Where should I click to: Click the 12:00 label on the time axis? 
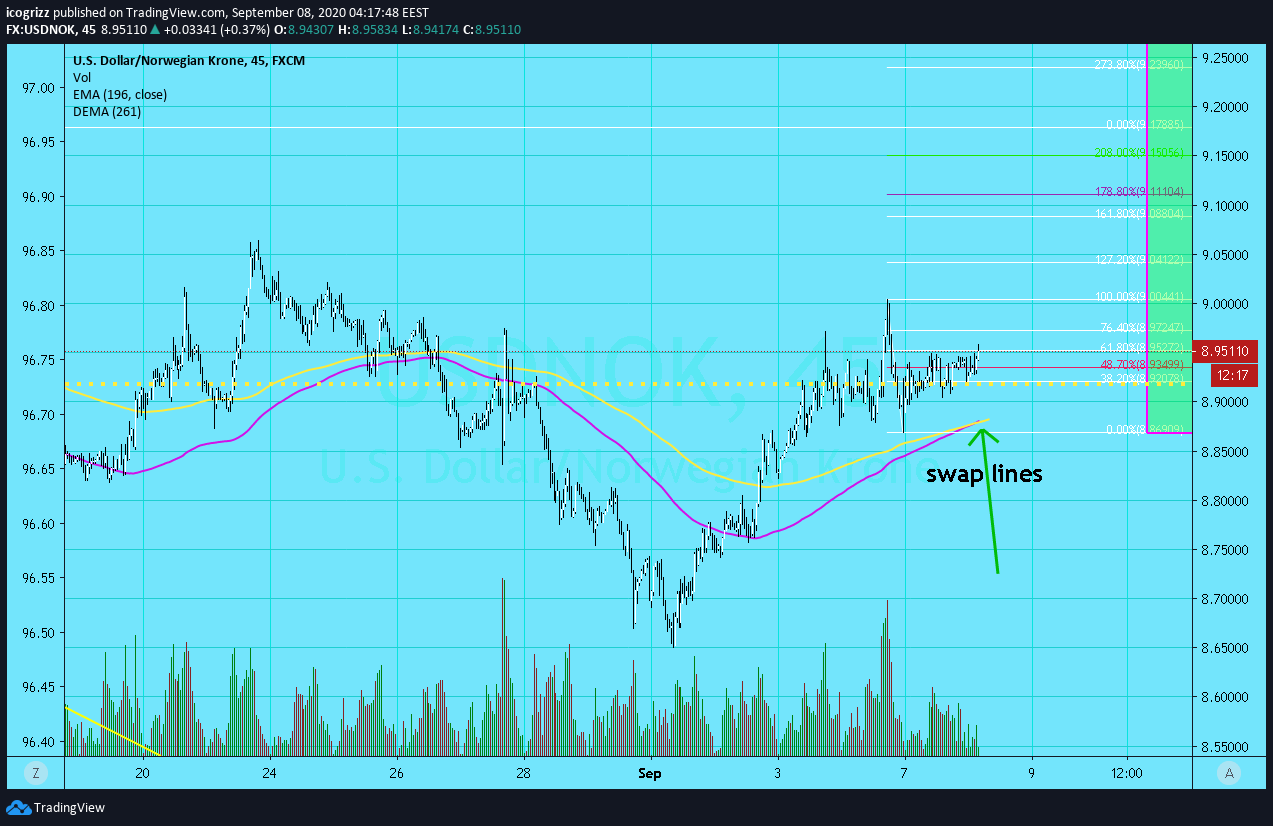[1127, 773]
